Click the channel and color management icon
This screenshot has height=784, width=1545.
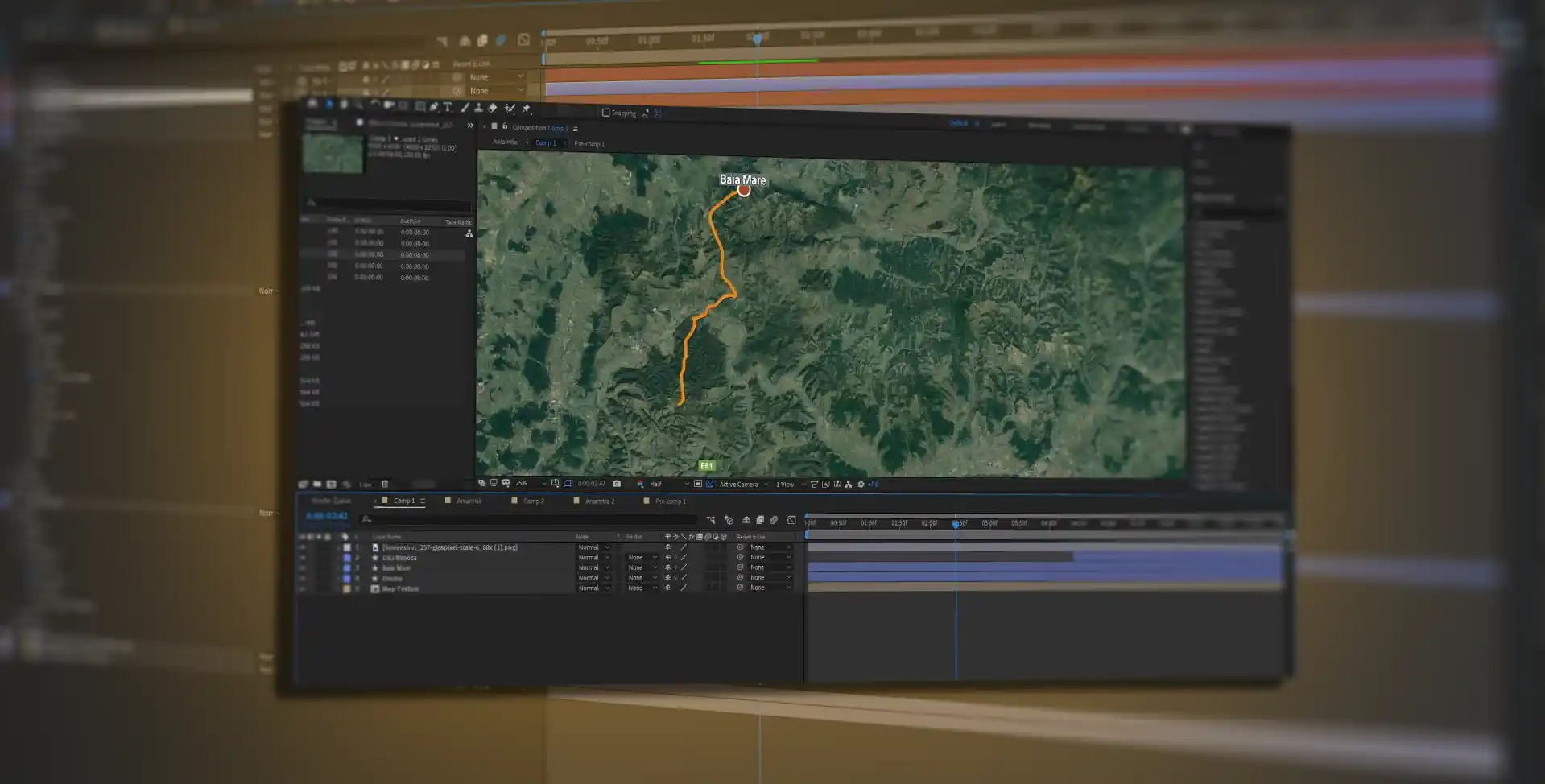coord(640,484)
